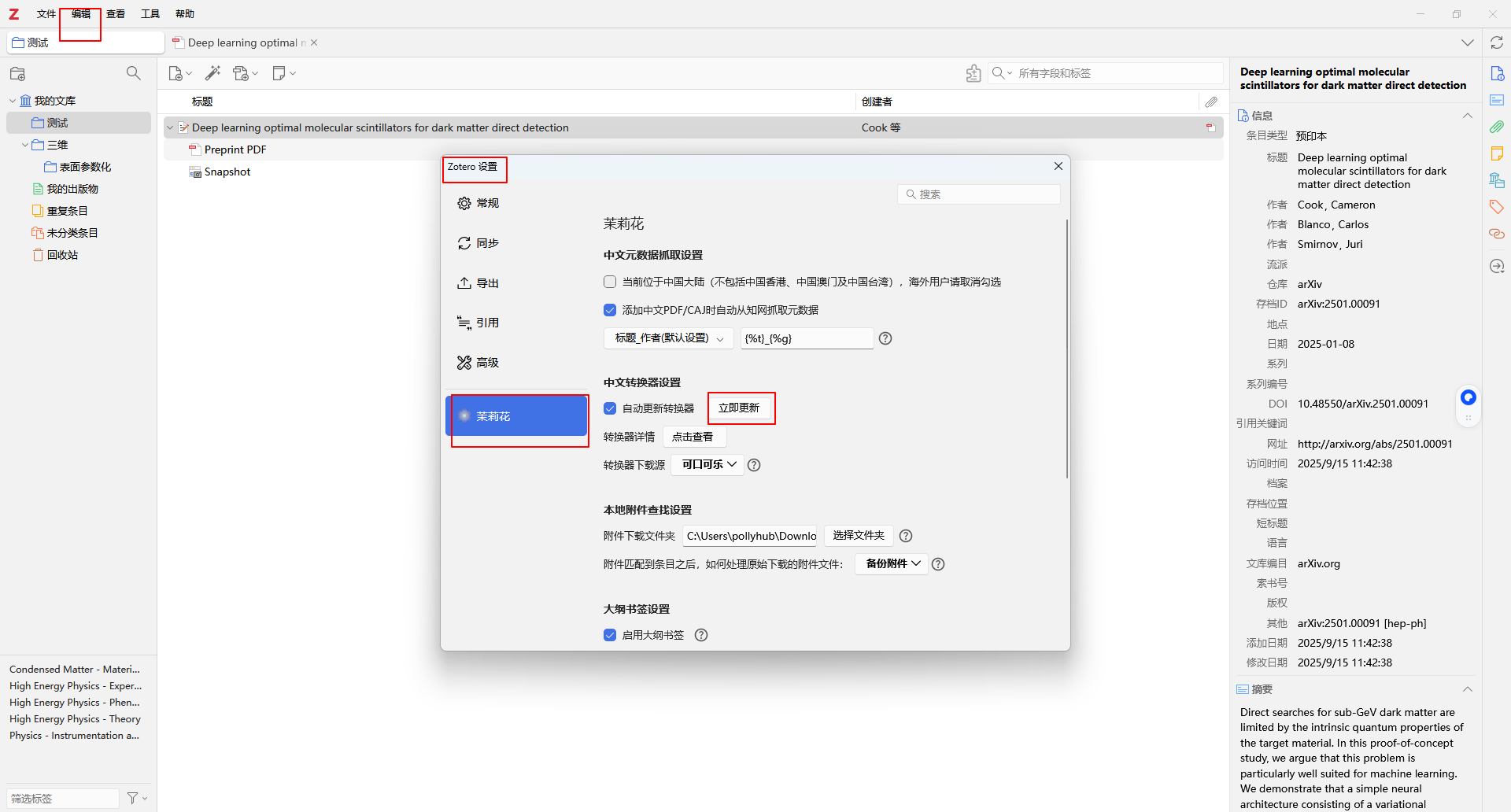Open the 工具 menu
This screenshot has width=1511, height=812.
[150, 14]
